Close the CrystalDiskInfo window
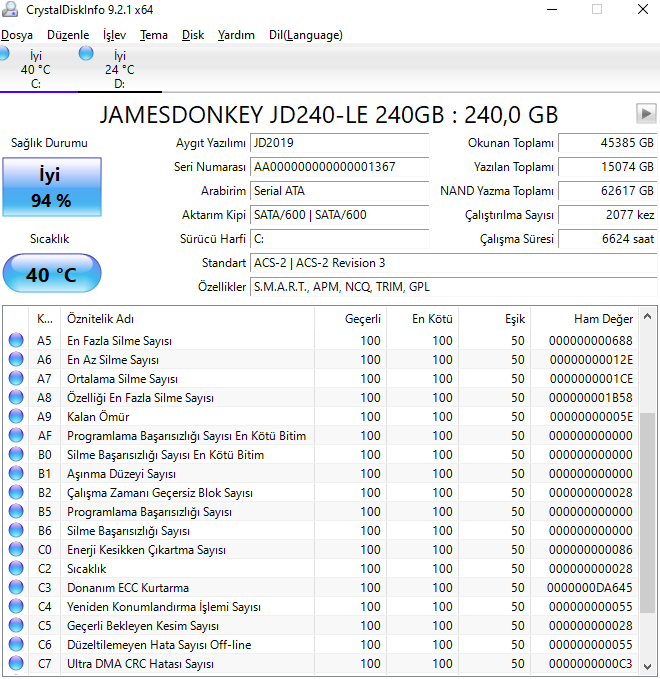The image size is (660, 679). [x=643, y=9]
